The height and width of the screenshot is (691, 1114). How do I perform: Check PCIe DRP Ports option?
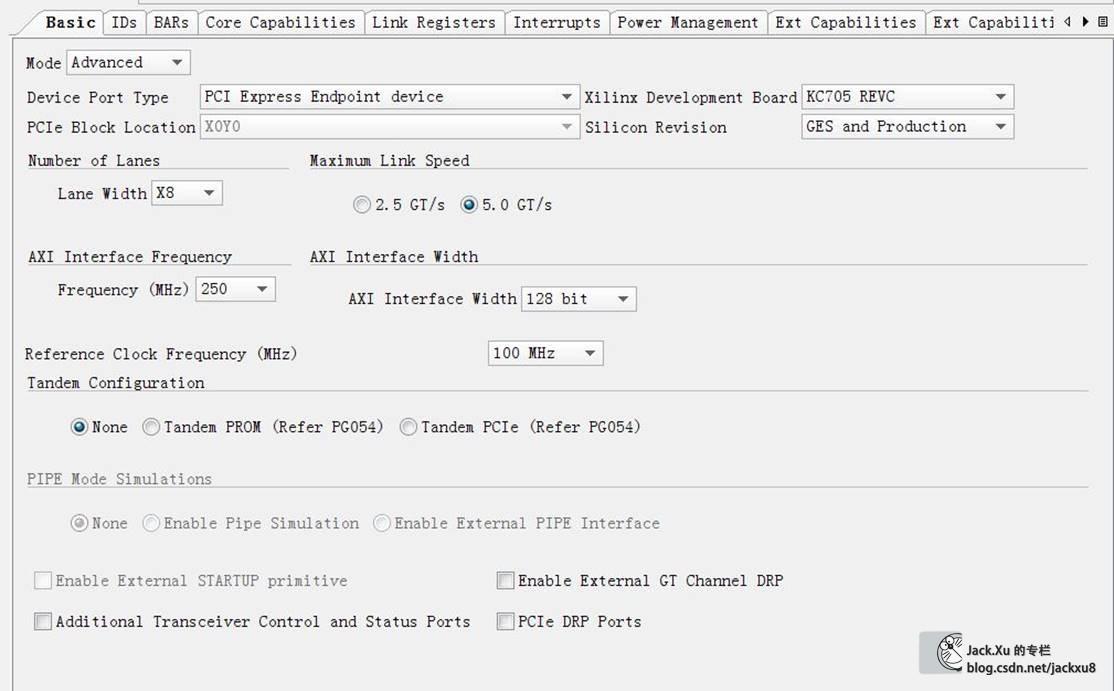(506, 622)
